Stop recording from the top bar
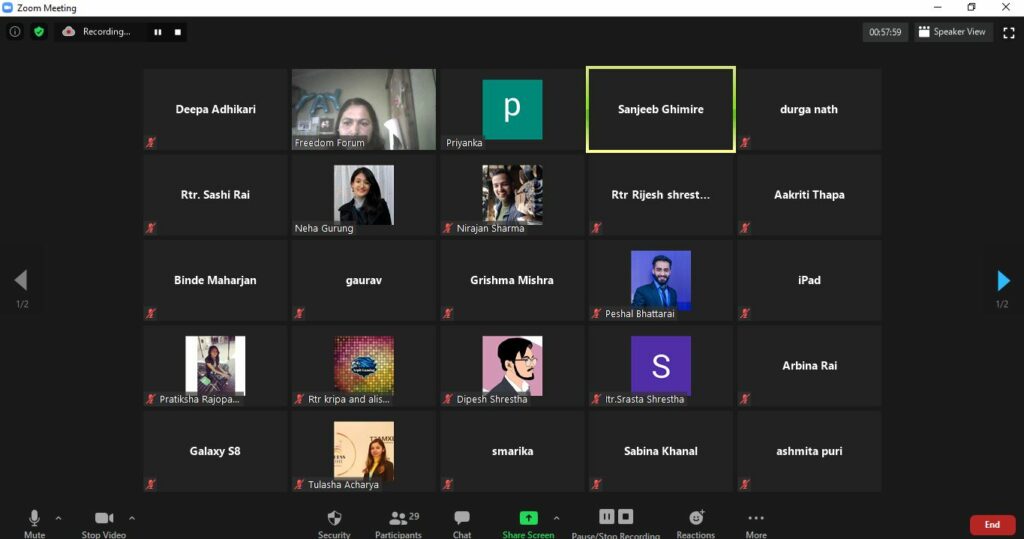The height and width of the screenshot is (539, 1024). 178,32
